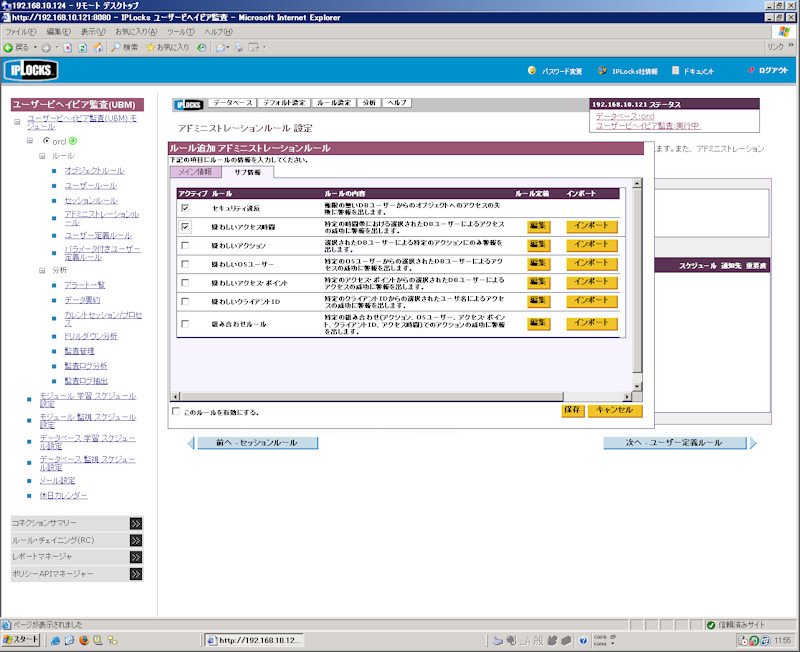Screen dimensions: 800x652
Task: Click the IPLocks logo in blue header
Action: click(x=31, y=70)
